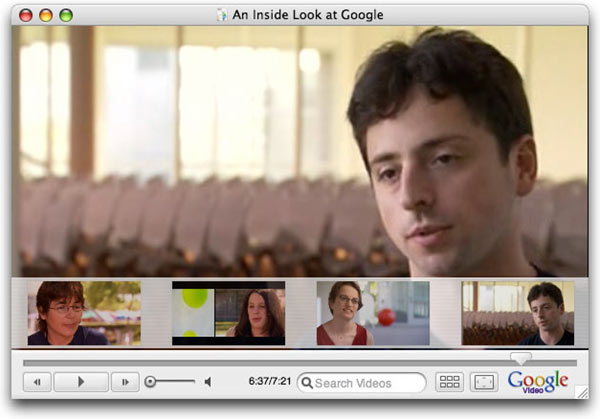Toggle the thumbnail grid view button
This screenshot has height=419, width=600.
click(x=450, y=382)
